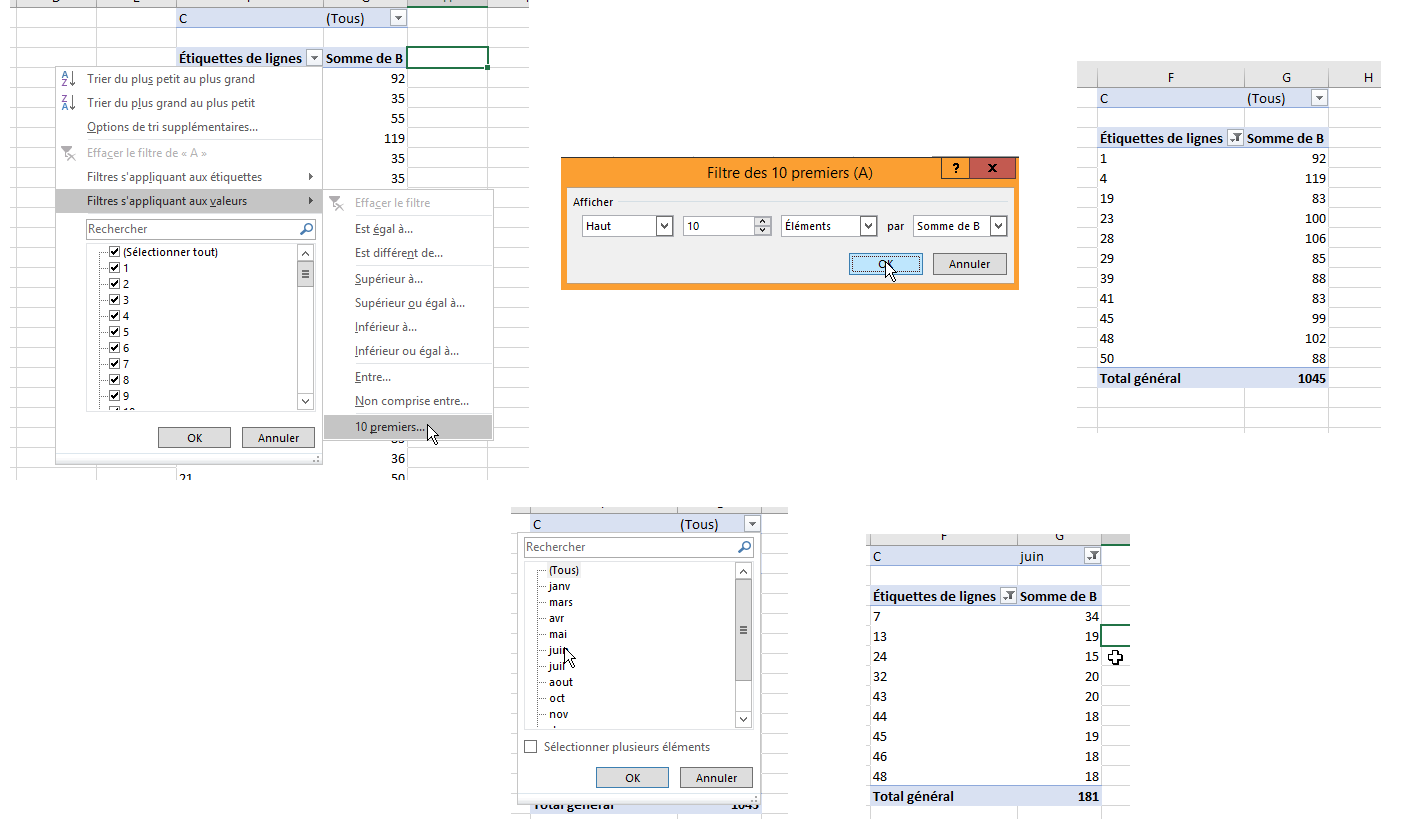Click the month list scrollbar thumb

point(743,630)
